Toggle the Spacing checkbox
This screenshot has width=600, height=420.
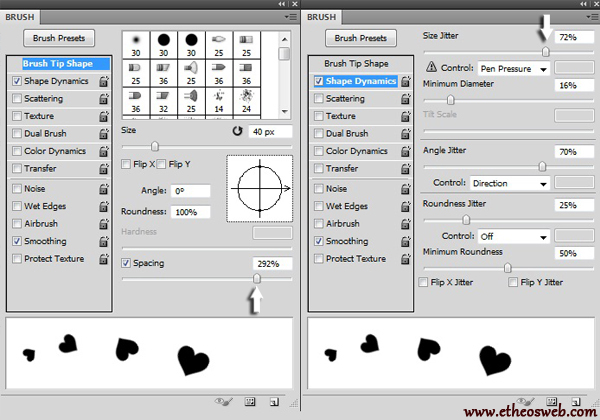pos(126,263)
